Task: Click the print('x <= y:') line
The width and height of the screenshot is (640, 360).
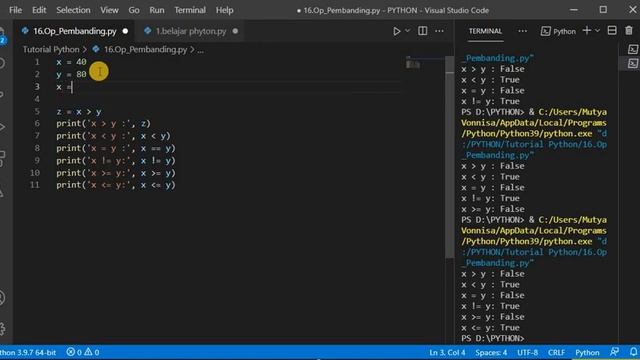Action: [x=116, y=185]
